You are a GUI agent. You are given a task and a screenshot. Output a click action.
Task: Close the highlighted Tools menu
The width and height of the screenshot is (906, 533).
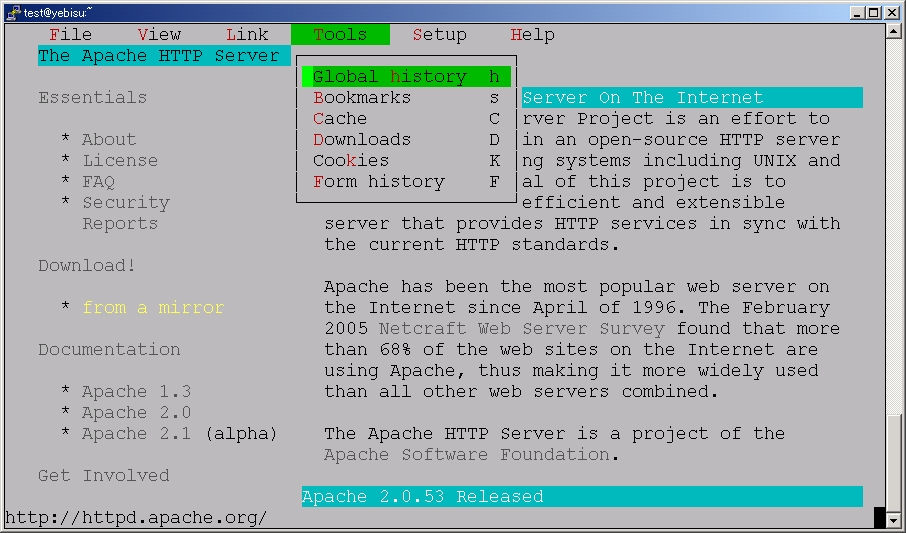(340, 35)
